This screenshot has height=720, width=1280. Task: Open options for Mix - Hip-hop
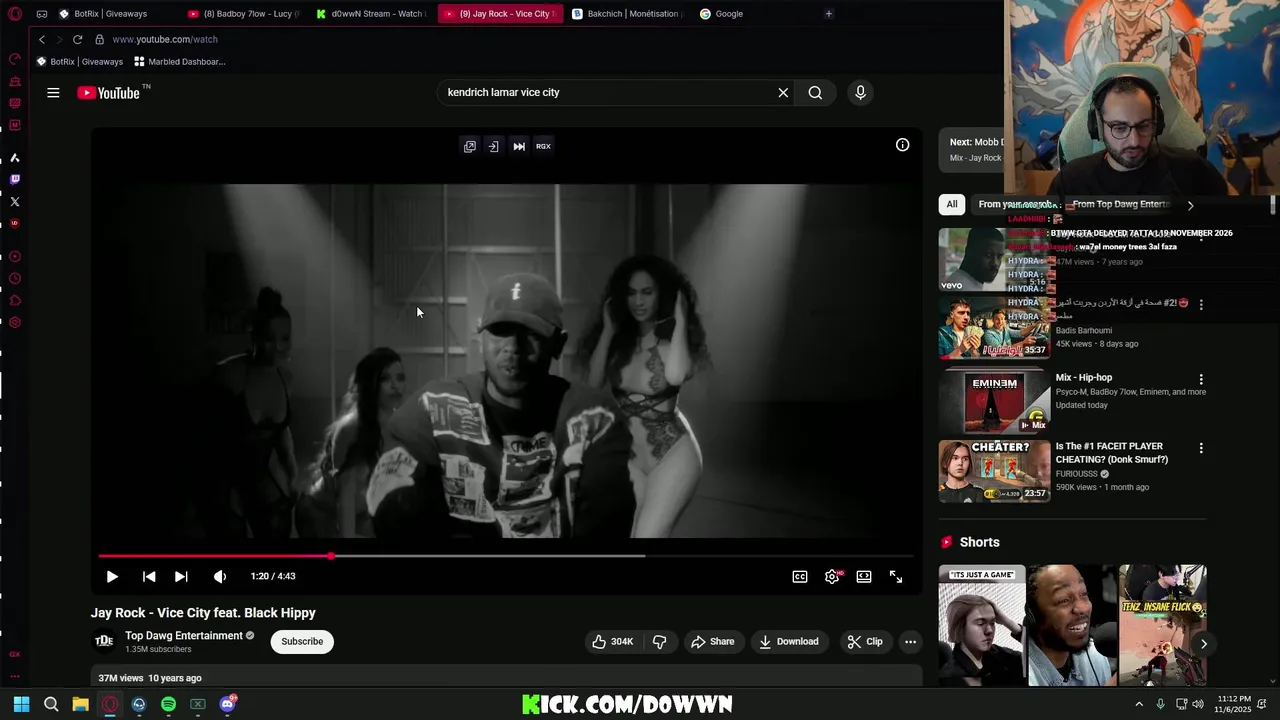click(x=1201, y=380)
